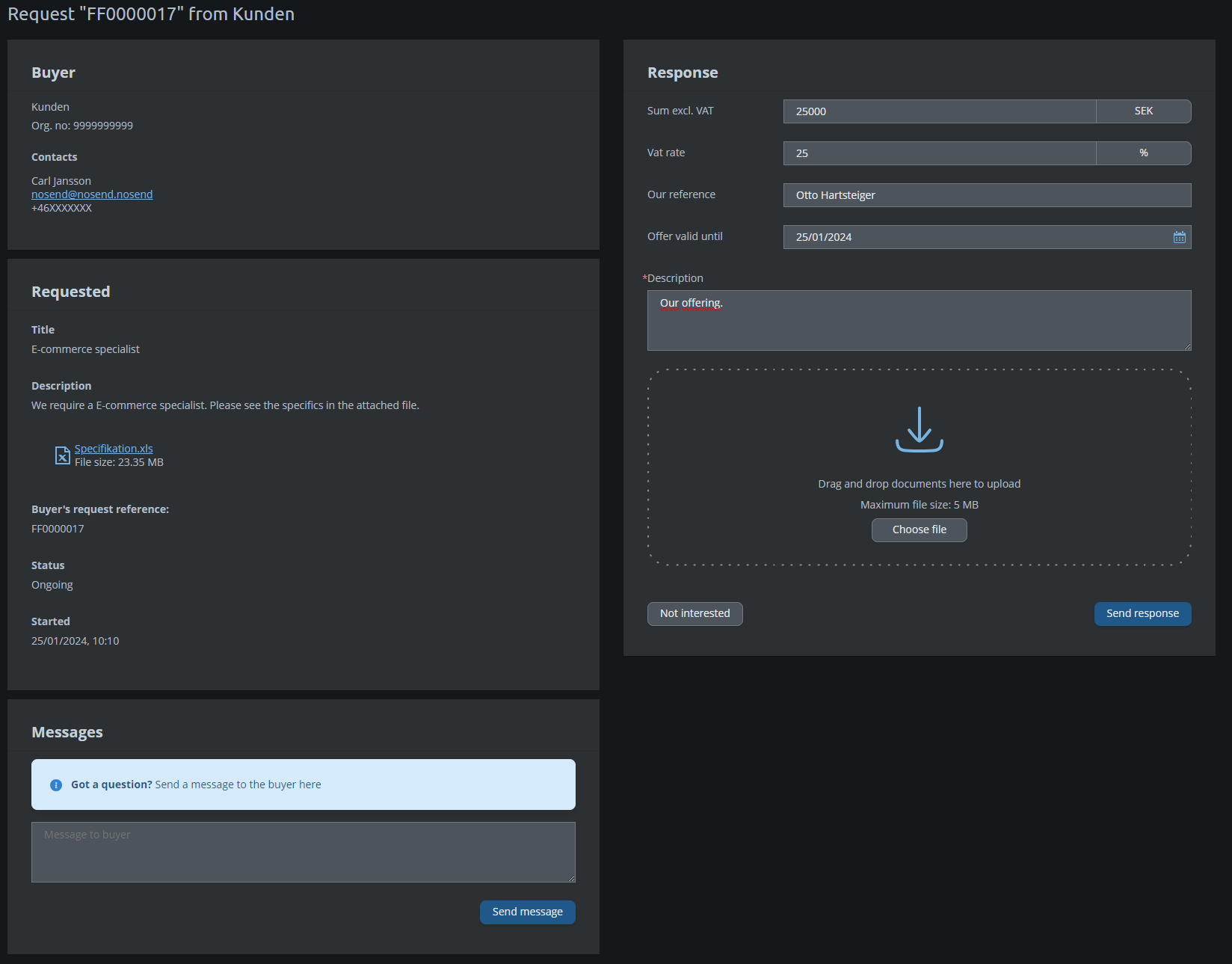1232x964 pixels.
Task: Click the upload arrow in the drop zone
Action: pyautogui.click(x=919, y=430)
